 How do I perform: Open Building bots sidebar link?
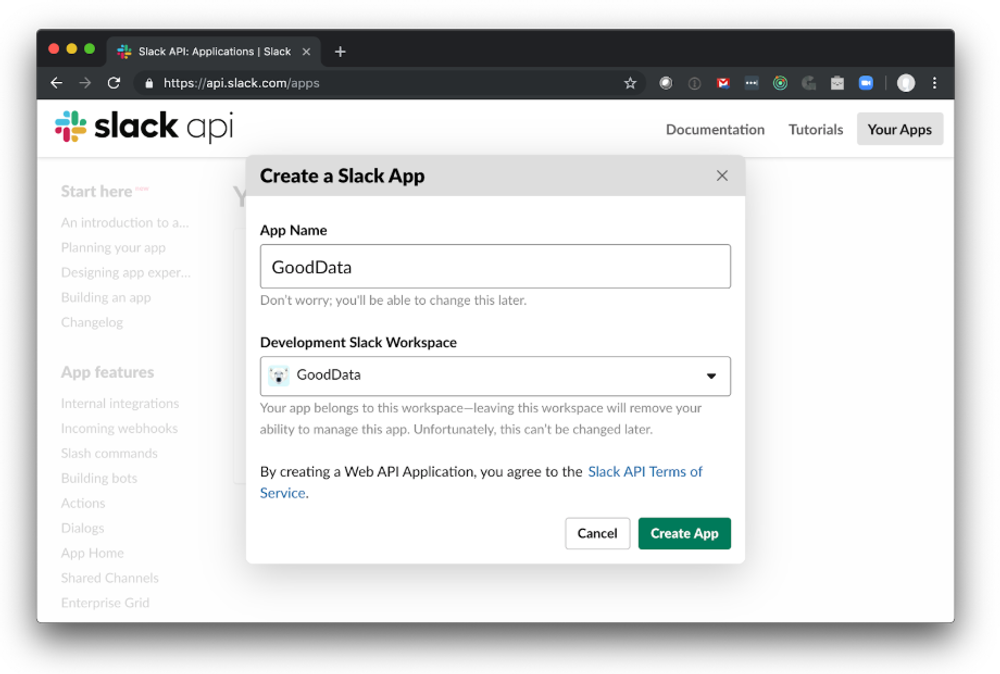click(99, 478)
